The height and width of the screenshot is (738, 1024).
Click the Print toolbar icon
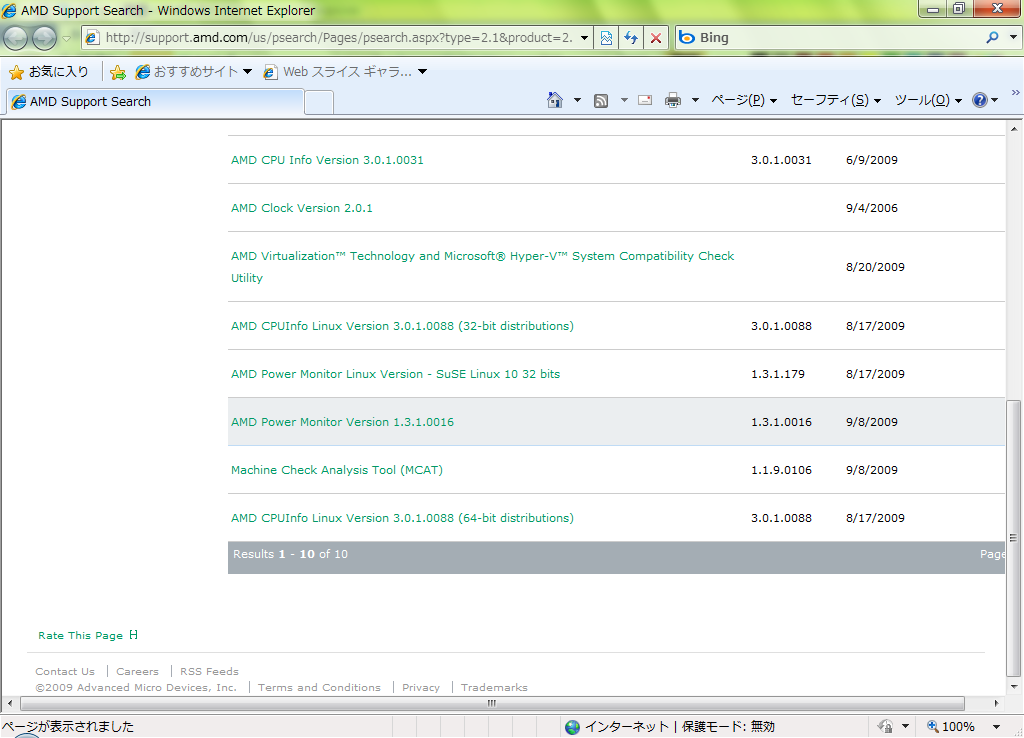(673, 100)
